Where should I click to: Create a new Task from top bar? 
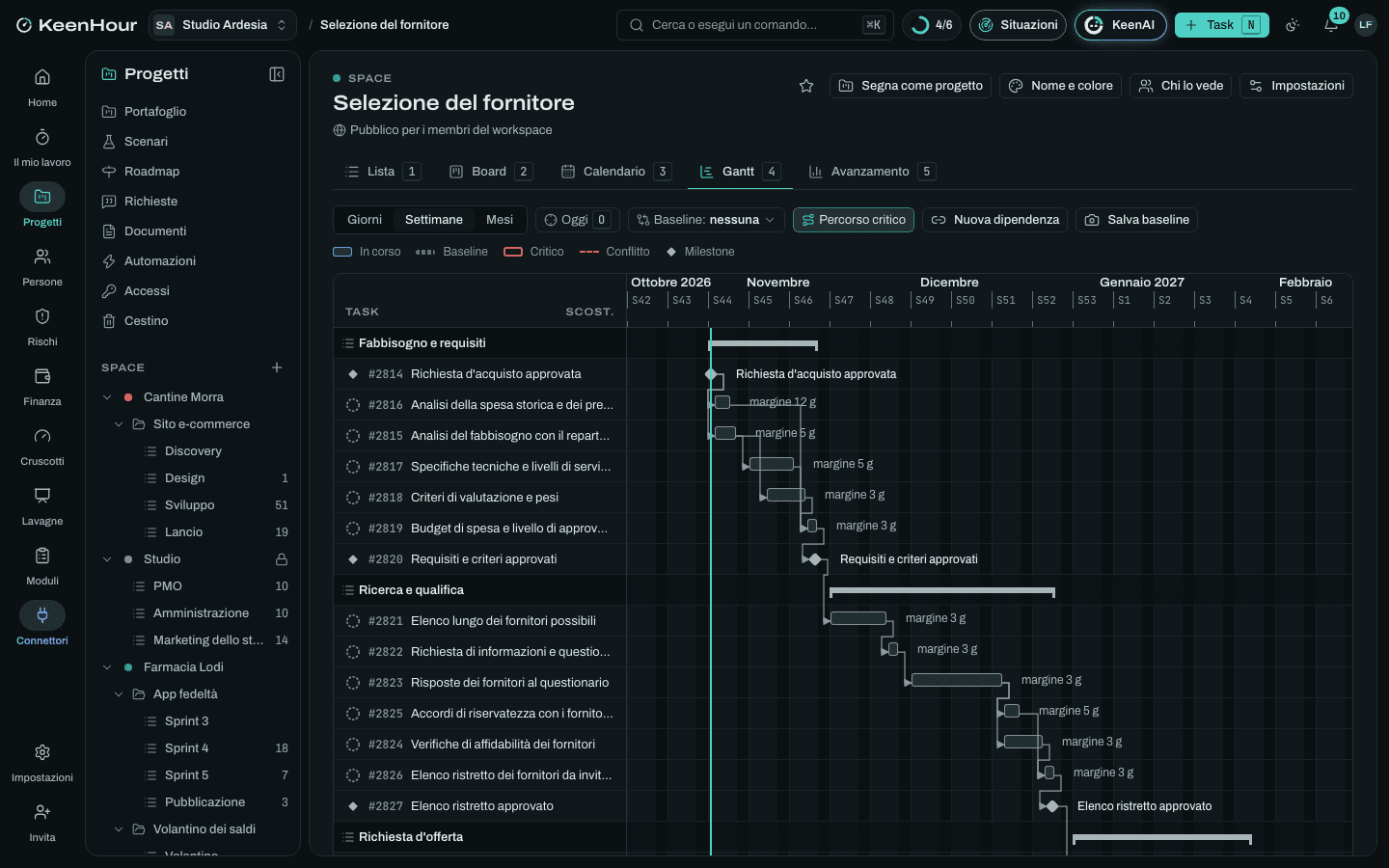[1222, 25]
